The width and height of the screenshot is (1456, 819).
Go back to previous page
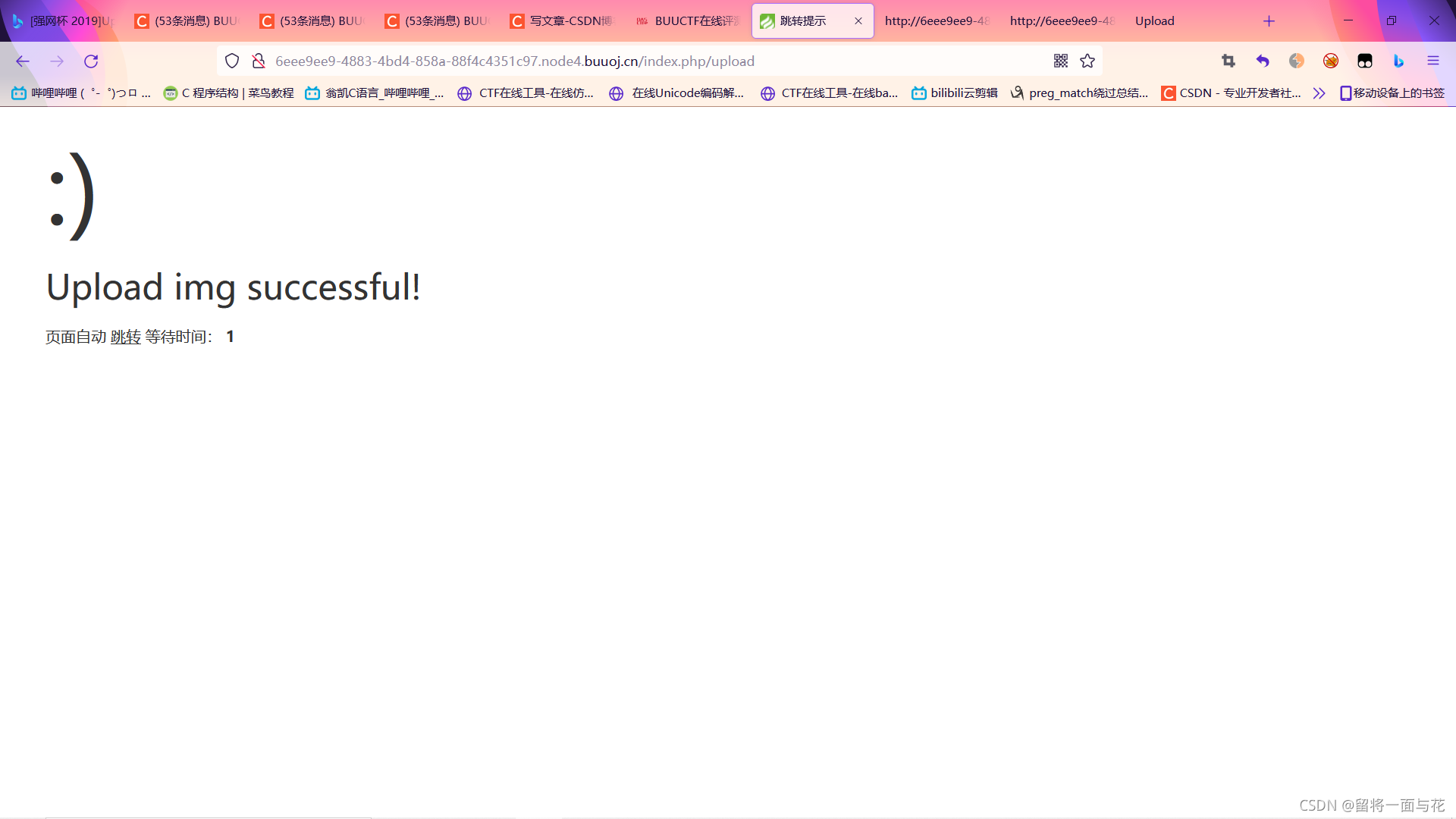pos(23,61)
